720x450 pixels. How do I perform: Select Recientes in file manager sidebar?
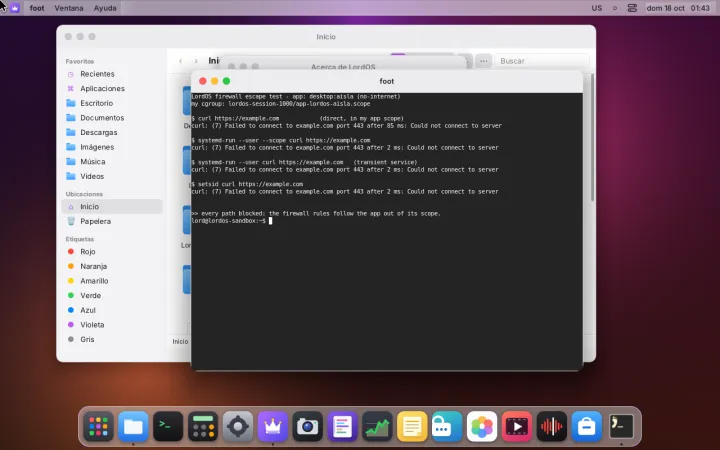click(x=112, y=74)
